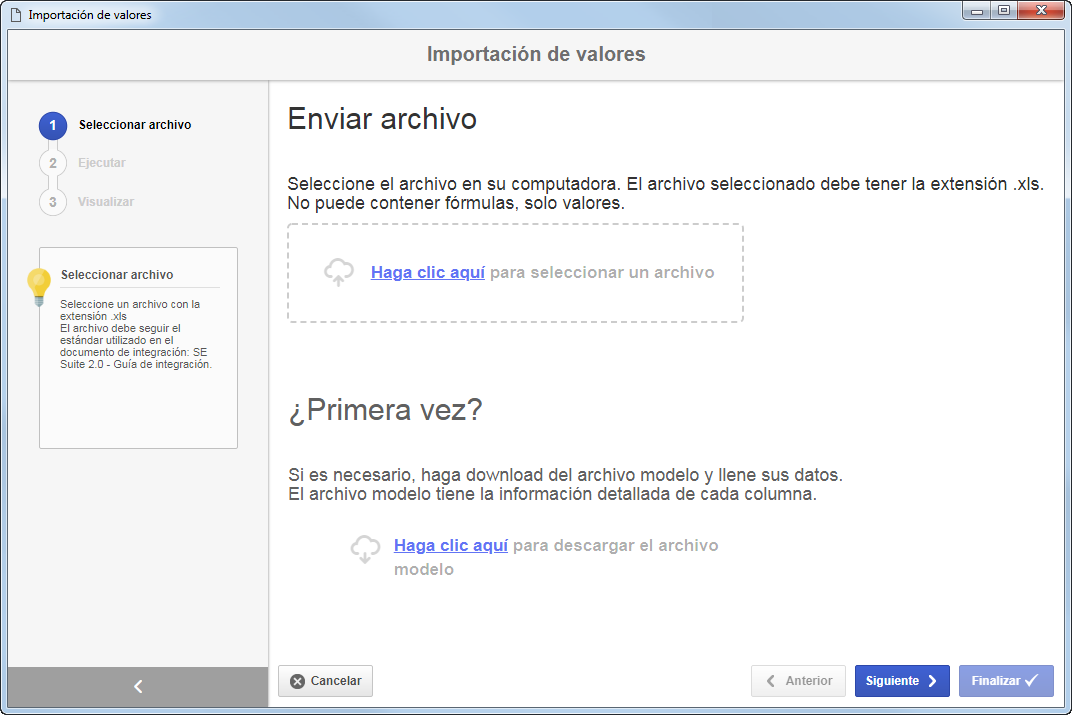Click 'Haga clic aquí' to select a file
This screenshot has height=715, width=1072.
pos(428,272)
